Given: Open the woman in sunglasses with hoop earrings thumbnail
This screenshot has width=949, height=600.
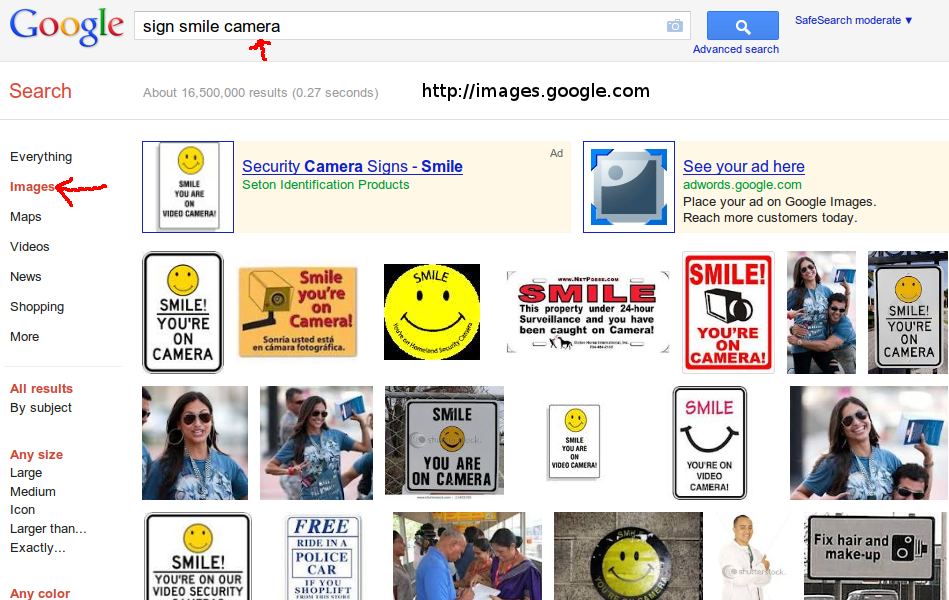Looking at the screenshot, I should point(195,443).
